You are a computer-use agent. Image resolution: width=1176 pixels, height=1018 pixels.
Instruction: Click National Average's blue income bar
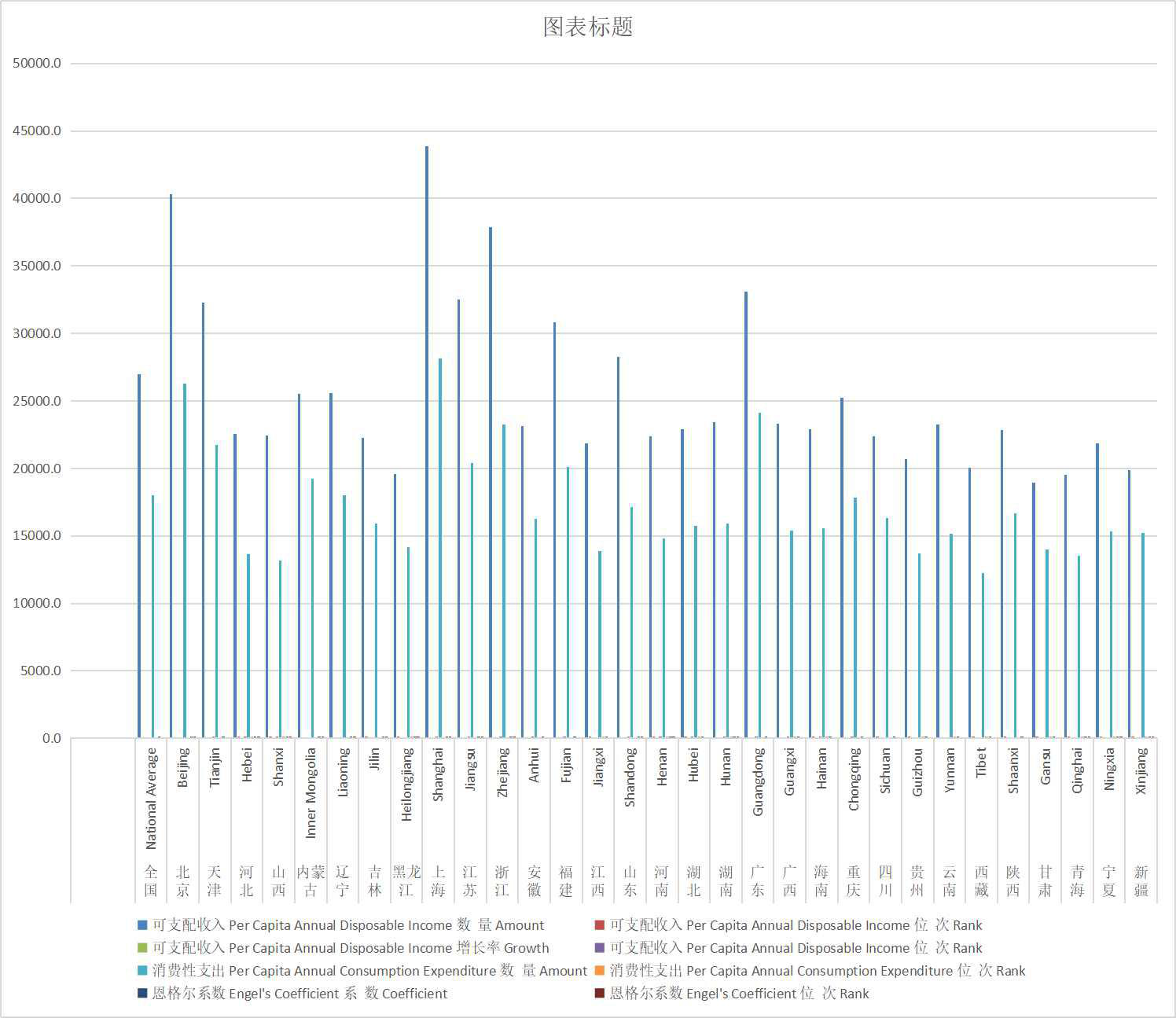pyautogui.click(x=139, y=557)
